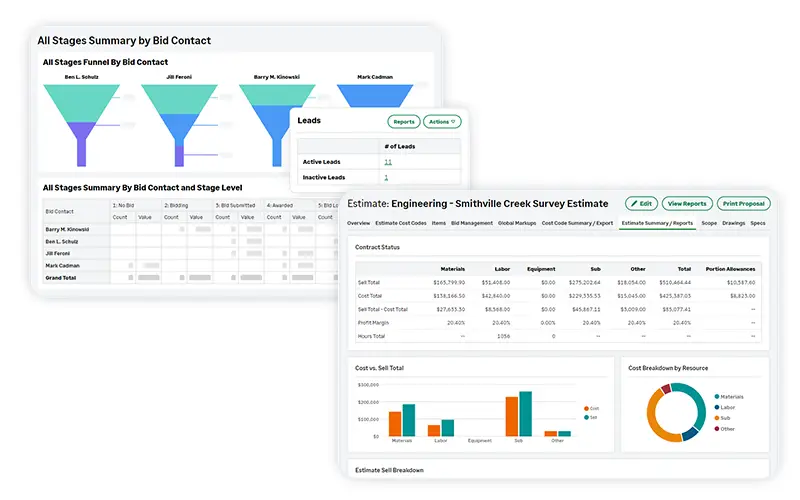Click the Hours Total labor value 1056
800x500 pixels.
click(x=504, y=336)
